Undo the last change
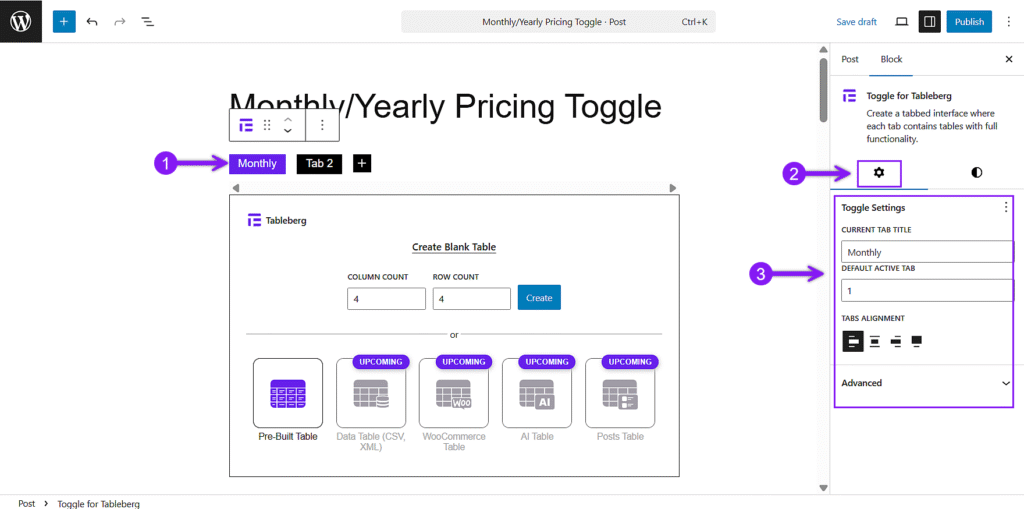This screenshot has height=509, width=1024. pyautogui.click(x=92, y=22)
